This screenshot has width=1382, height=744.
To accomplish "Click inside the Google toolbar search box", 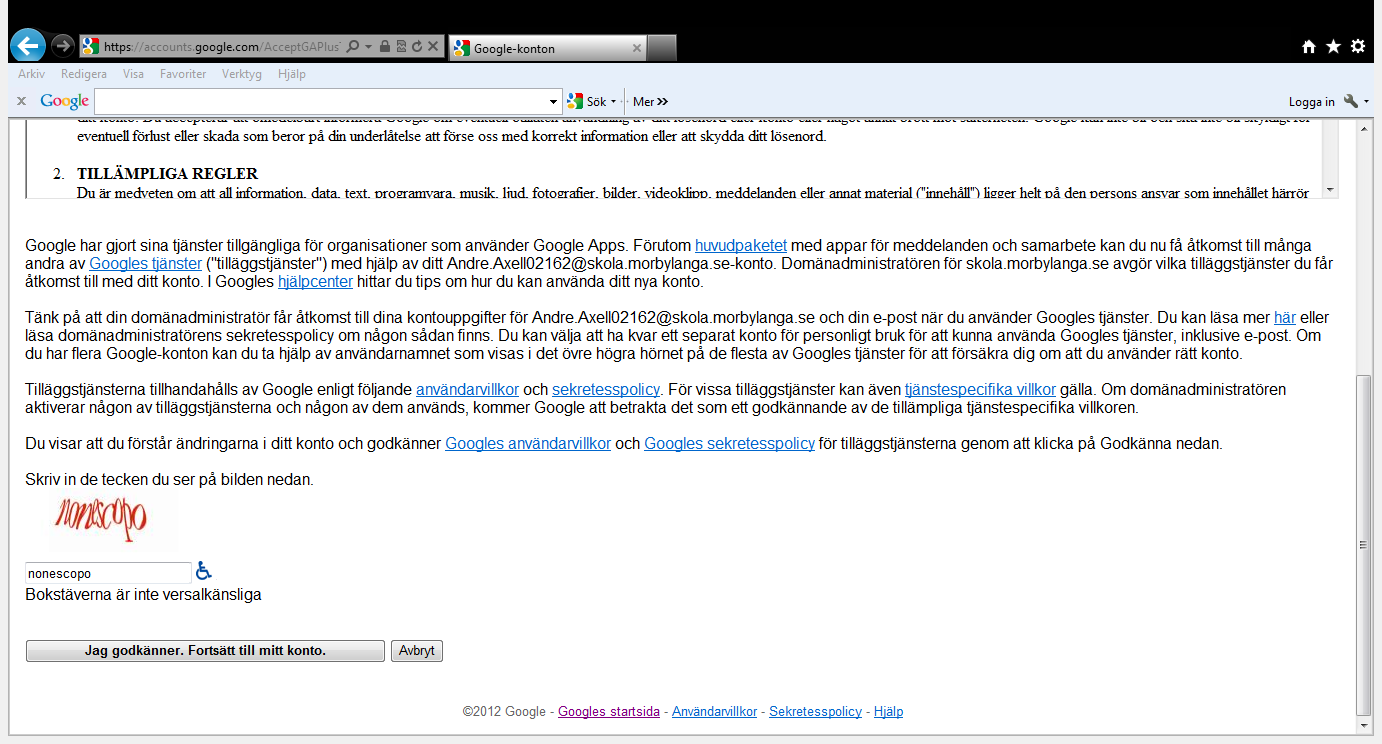I will click(x=321, y=101).
